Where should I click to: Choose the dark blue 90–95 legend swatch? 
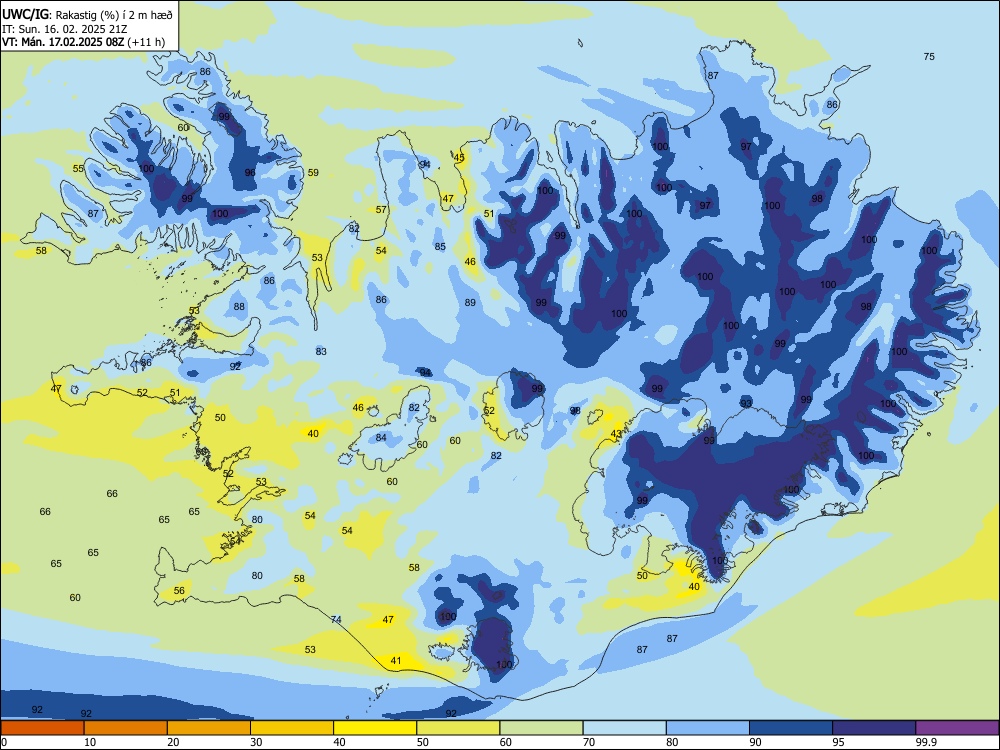(x=791, y=728)
